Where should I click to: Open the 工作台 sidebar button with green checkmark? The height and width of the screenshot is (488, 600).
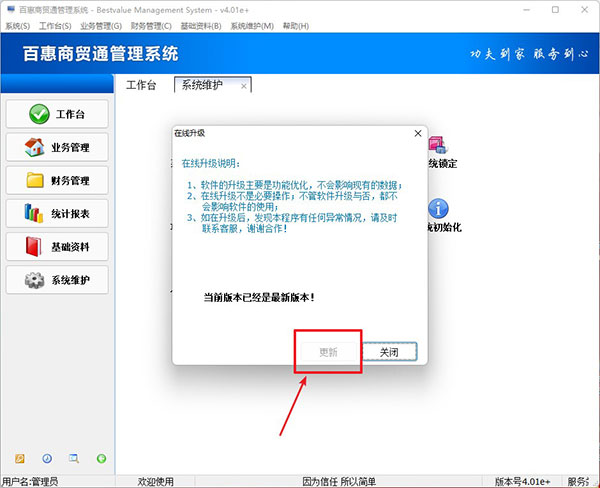point(57,114)
